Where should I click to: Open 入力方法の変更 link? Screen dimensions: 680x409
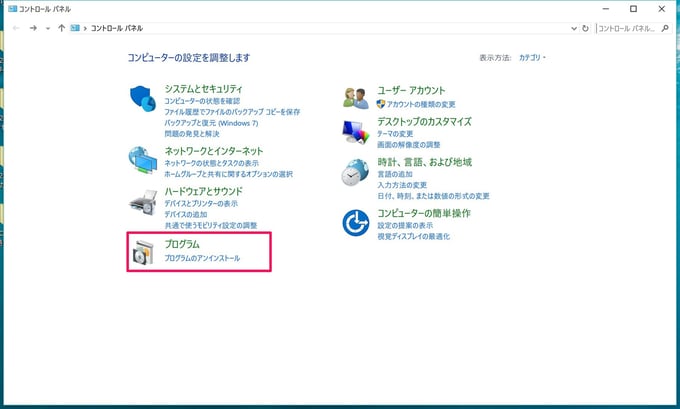point(402,185)
